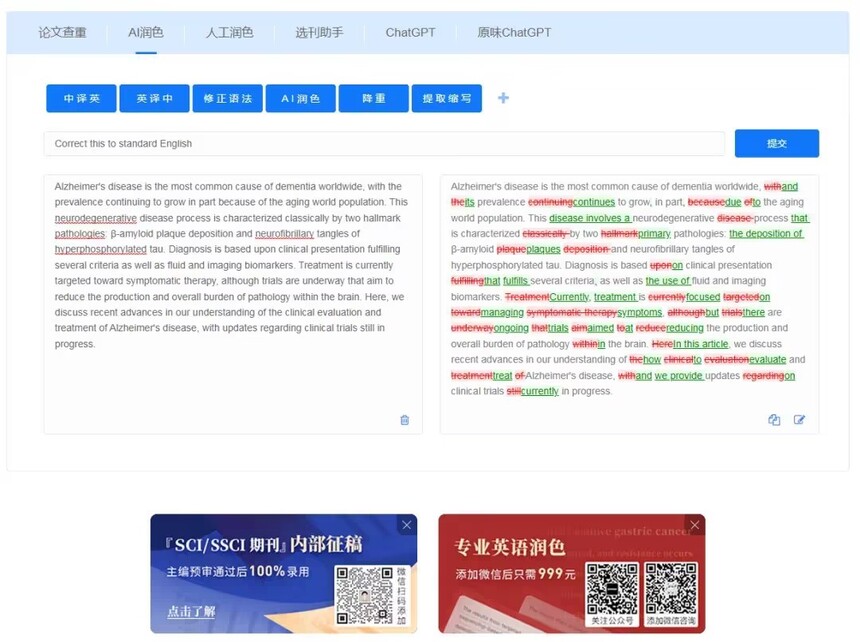This screenshot has width=860, height=642.
Task: Open the 人工润色 tab
Action: tap(229, 33)
